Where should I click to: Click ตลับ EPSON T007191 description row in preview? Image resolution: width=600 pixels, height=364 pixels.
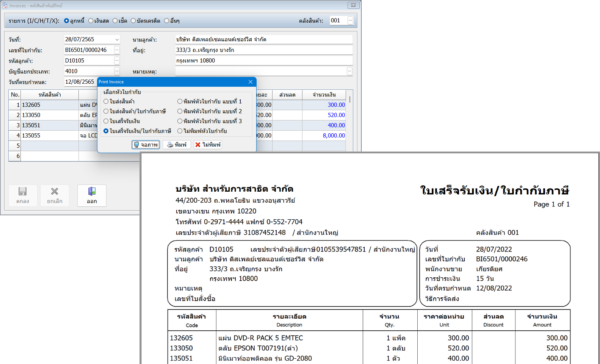point(258,348)
